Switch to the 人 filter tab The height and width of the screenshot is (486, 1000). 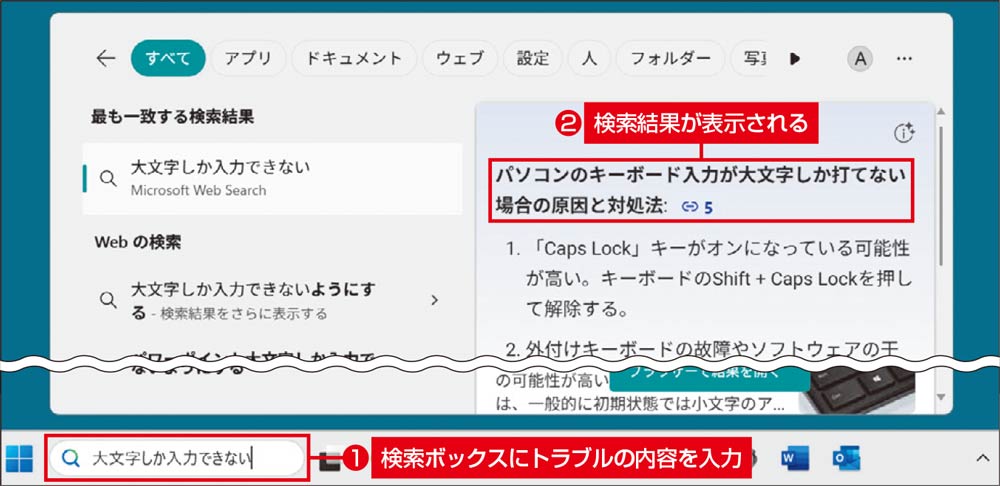pyautogui.click(x=589, y=59)
